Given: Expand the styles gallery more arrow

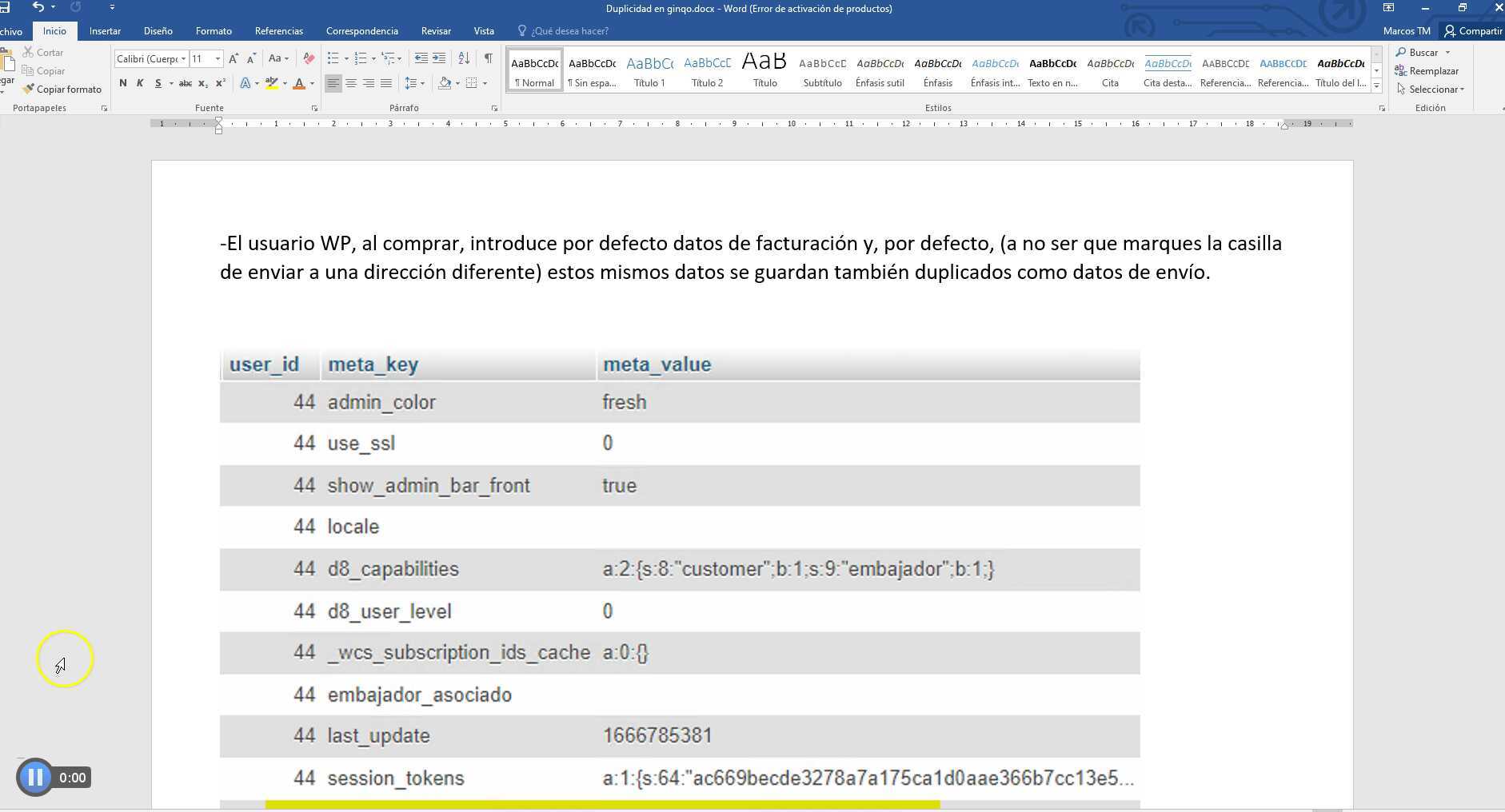Looking at the screenshot, I should pos(1376,85).
